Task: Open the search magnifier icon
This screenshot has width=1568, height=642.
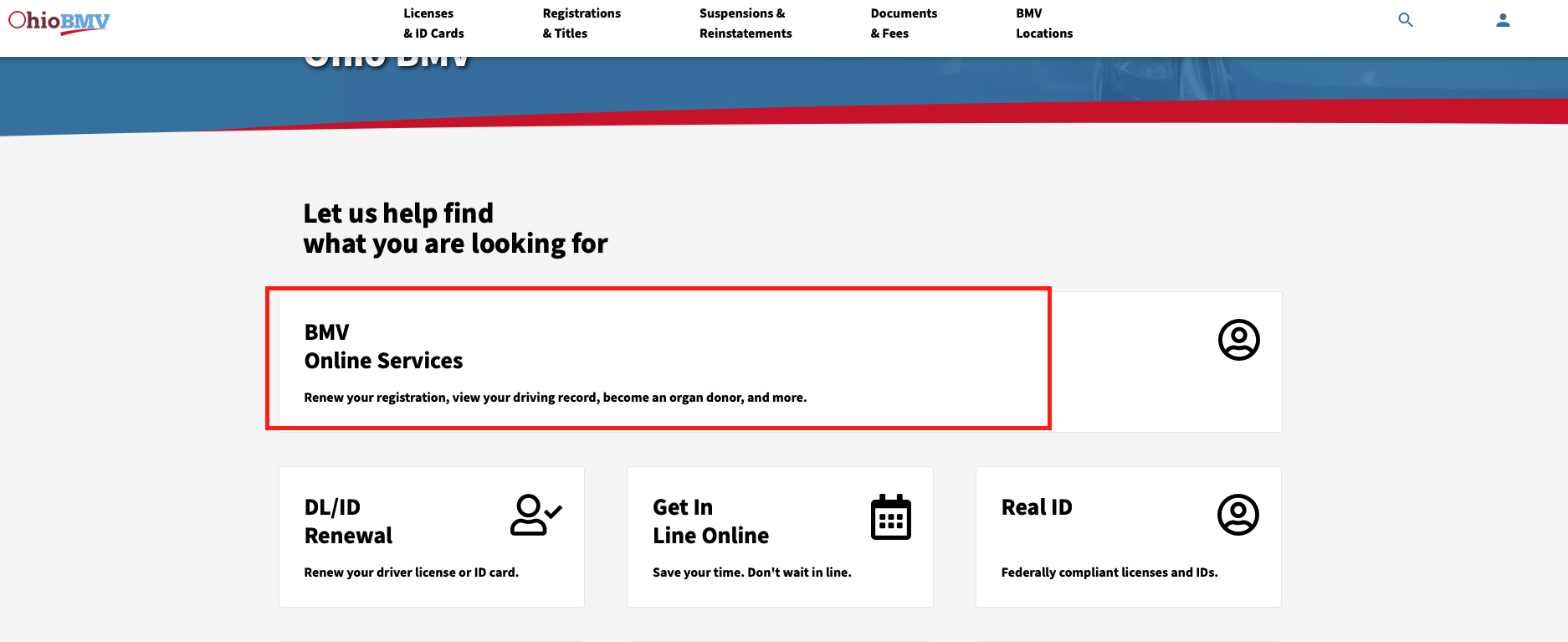Action: (x=1406, y=20)
